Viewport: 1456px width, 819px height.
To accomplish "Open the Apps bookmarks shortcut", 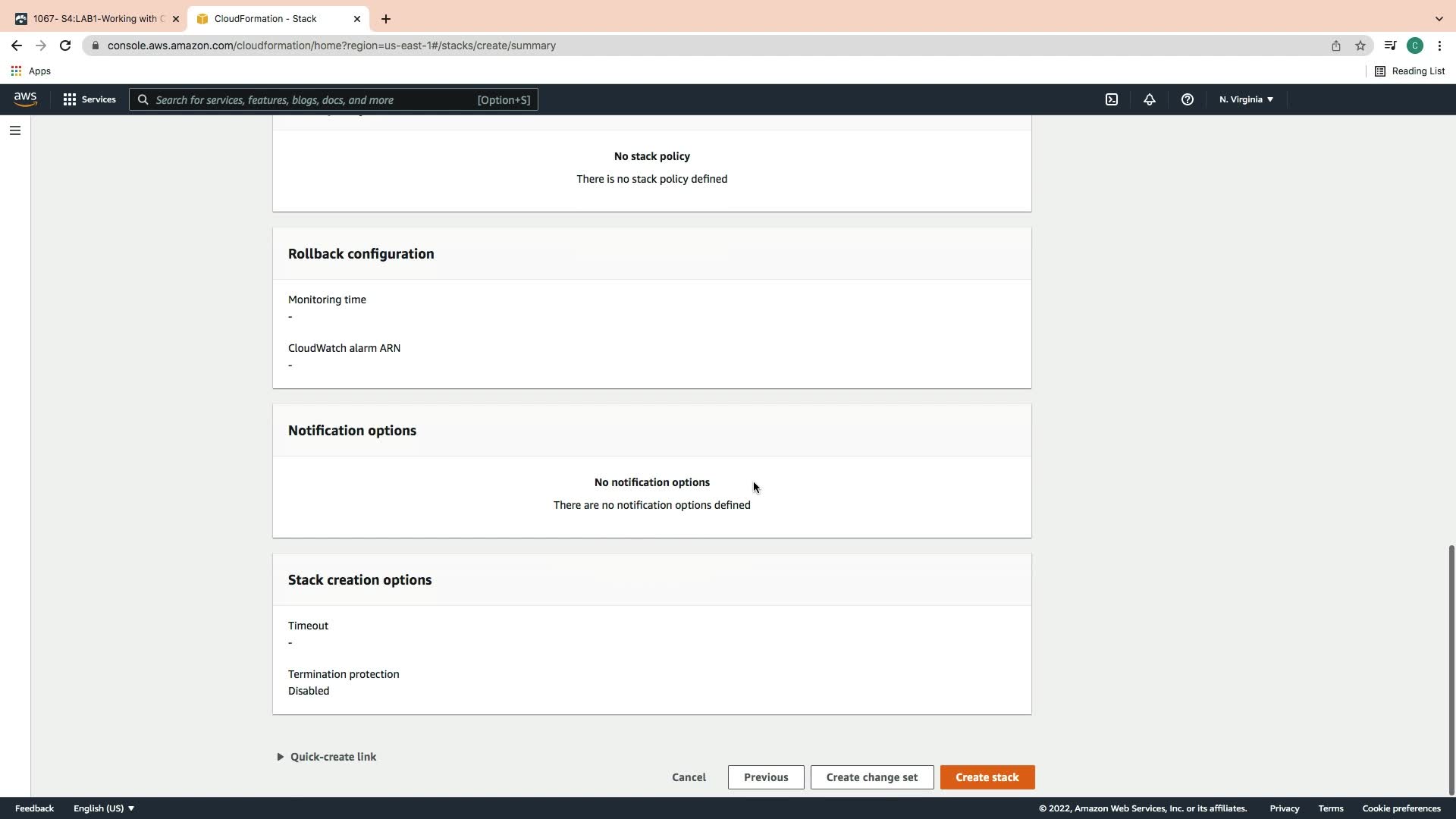I will [x=30, y=71].
